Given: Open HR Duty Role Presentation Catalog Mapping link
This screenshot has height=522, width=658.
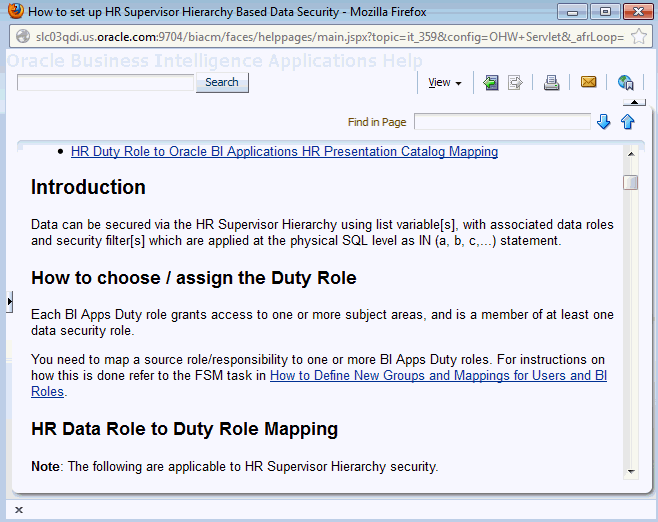Looking at the screenshot, I should [x=285, y=151].
